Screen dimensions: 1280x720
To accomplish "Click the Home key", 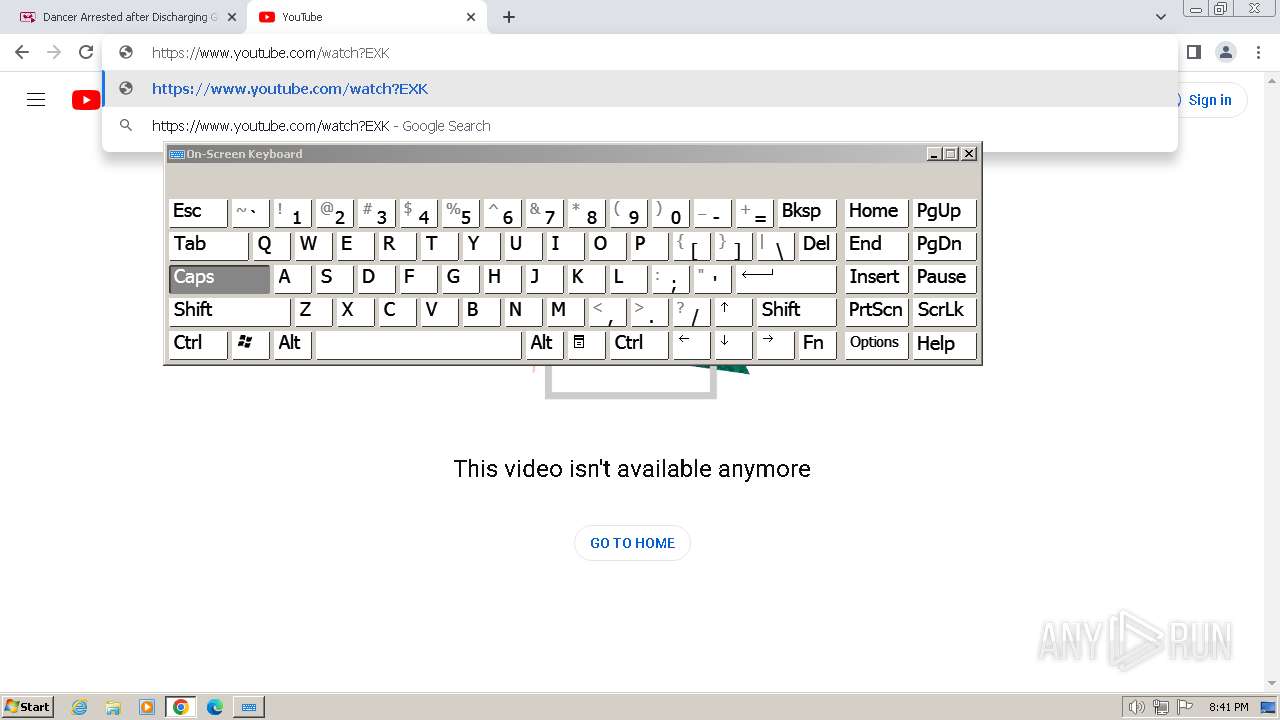I will pos(876,212).
